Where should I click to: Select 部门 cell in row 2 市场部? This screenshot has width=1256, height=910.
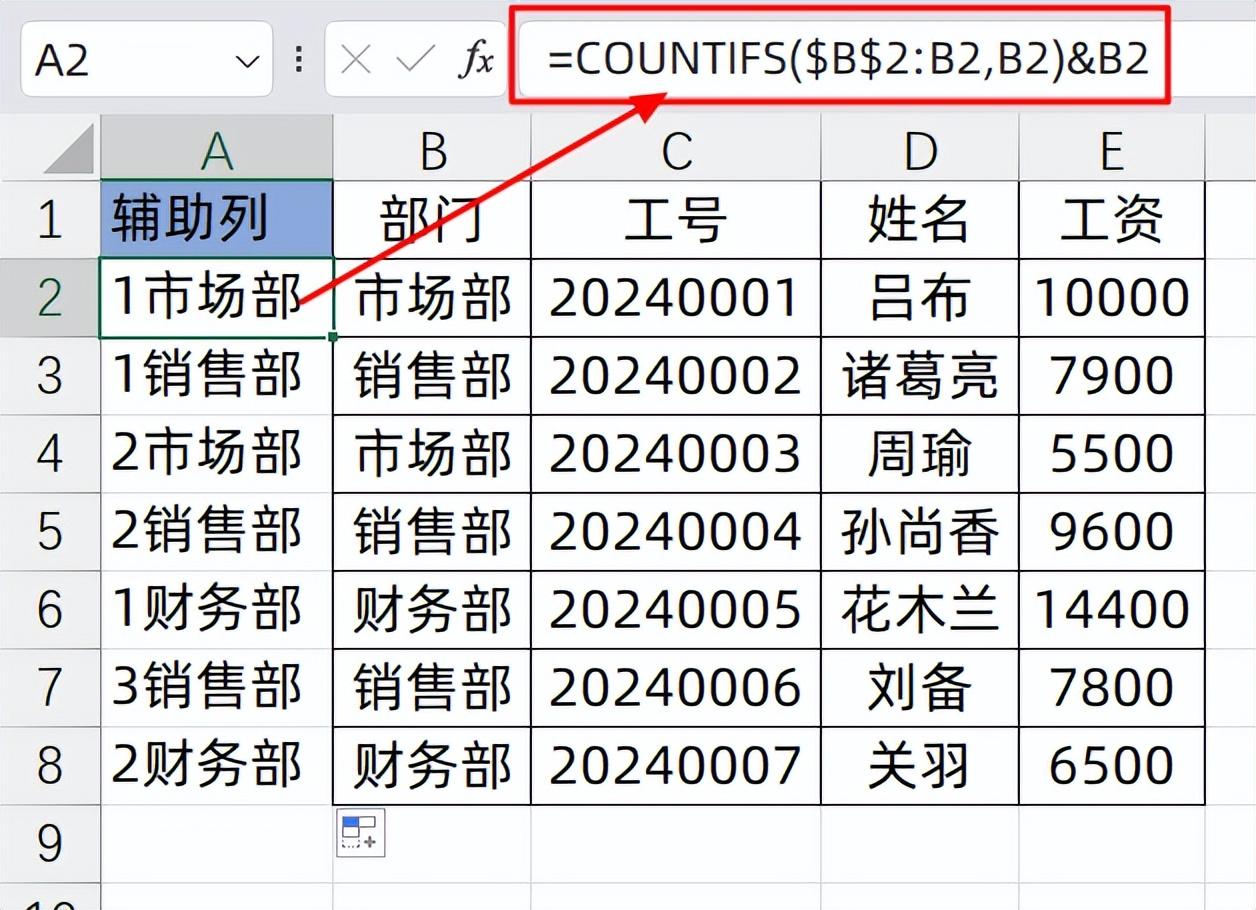tap(431, 297)
